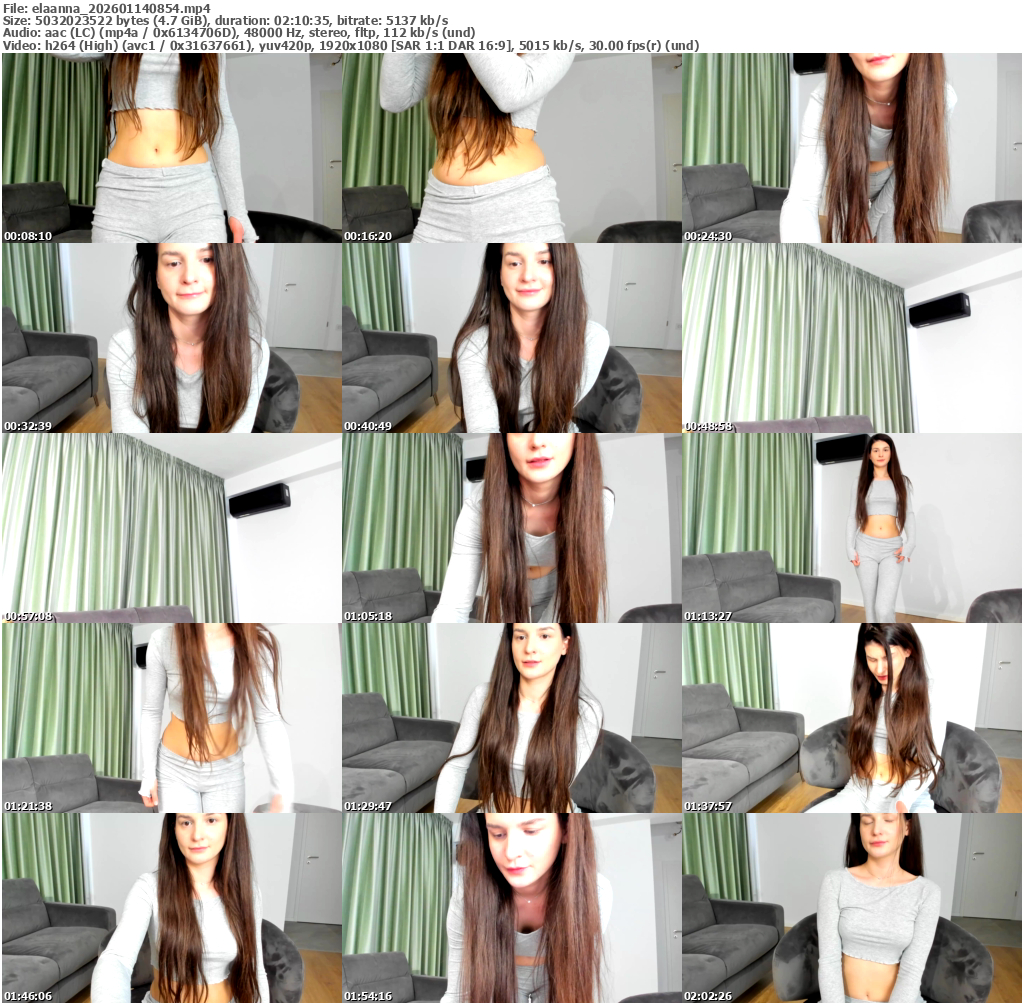
Task: Open the thumbnail marked 01:37:57
Action: tap(851, 718)
